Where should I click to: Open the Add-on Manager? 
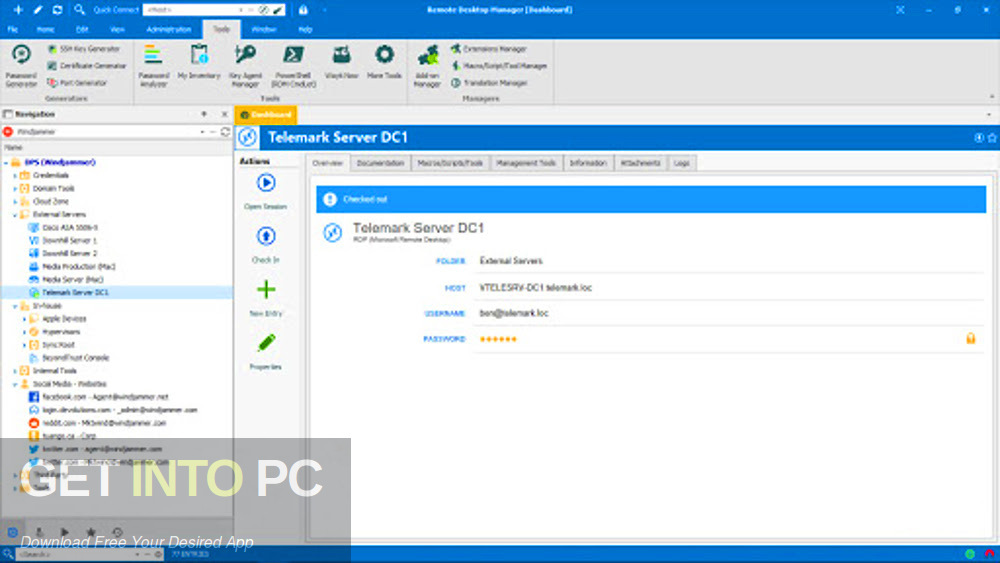(x=427, y=66)
